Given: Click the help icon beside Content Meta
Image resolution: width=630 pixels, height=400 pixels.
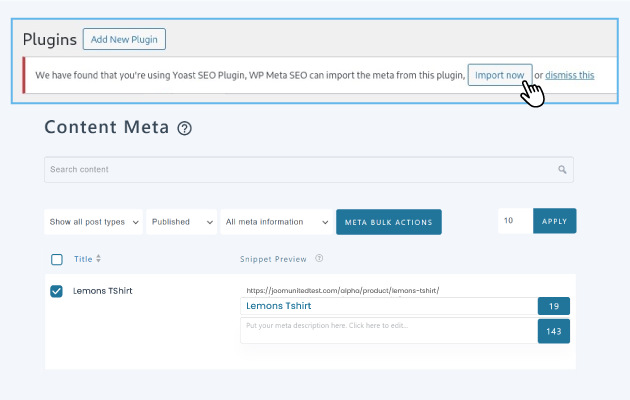Looking at the screenshot, I should click(x=184, y=129).
